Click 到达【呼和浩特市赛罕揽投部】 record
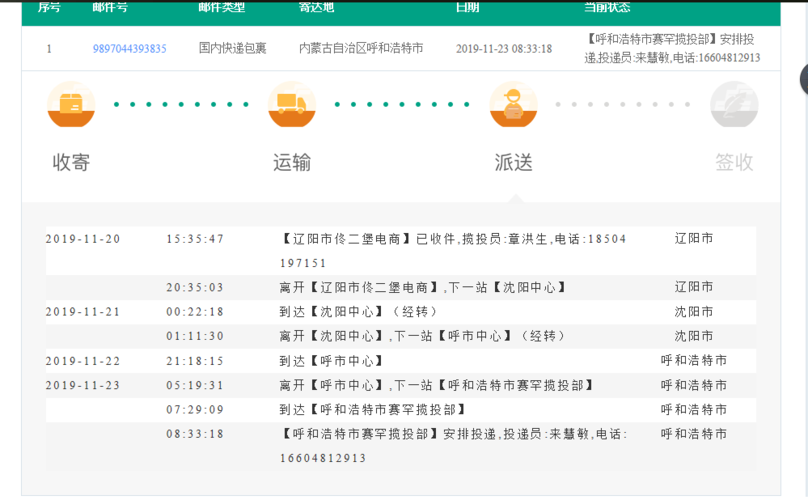This screenshot has width=808, height=500. coord(373,410)
